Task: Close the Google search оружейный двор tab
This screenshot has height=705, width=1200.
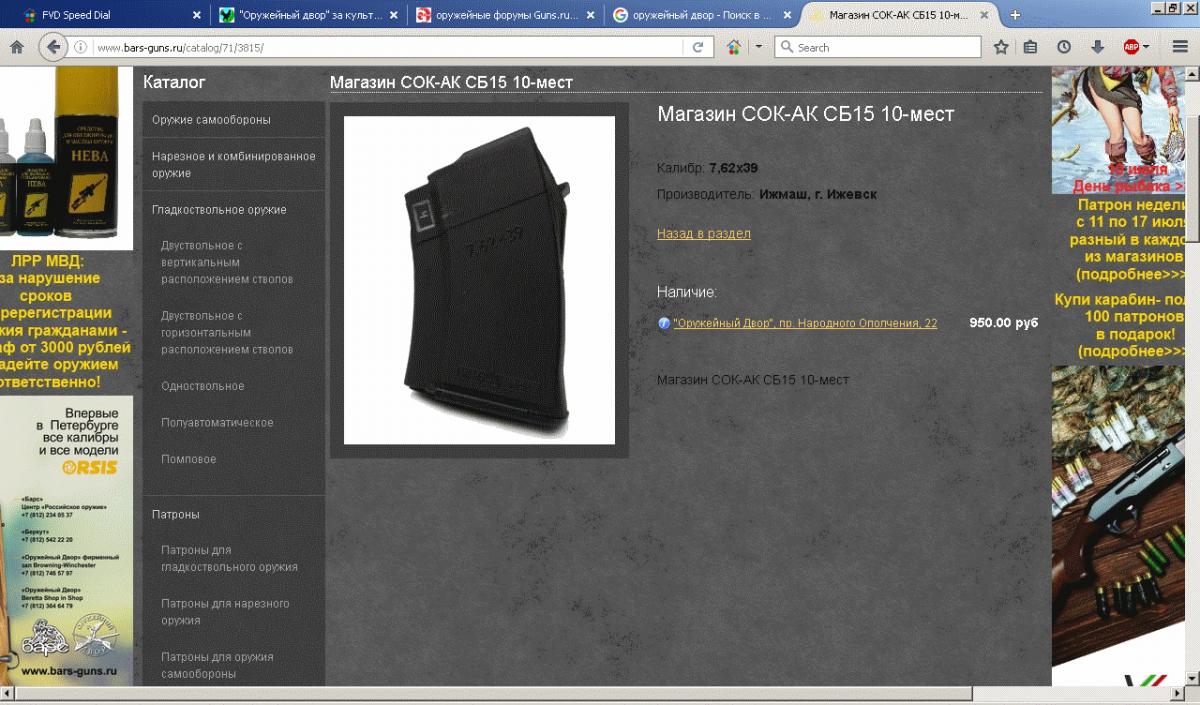Action: tap(789, 15)
